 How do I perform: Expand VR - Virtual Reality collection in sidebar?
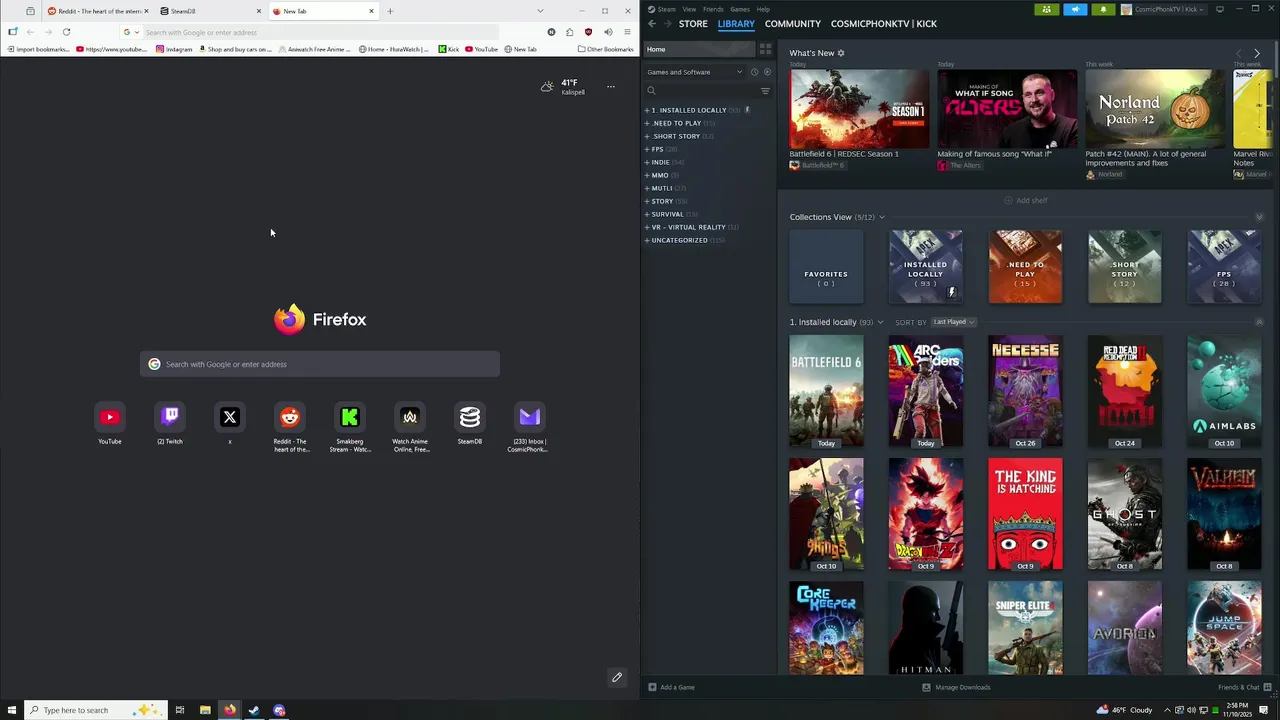[x=647, y=227]
